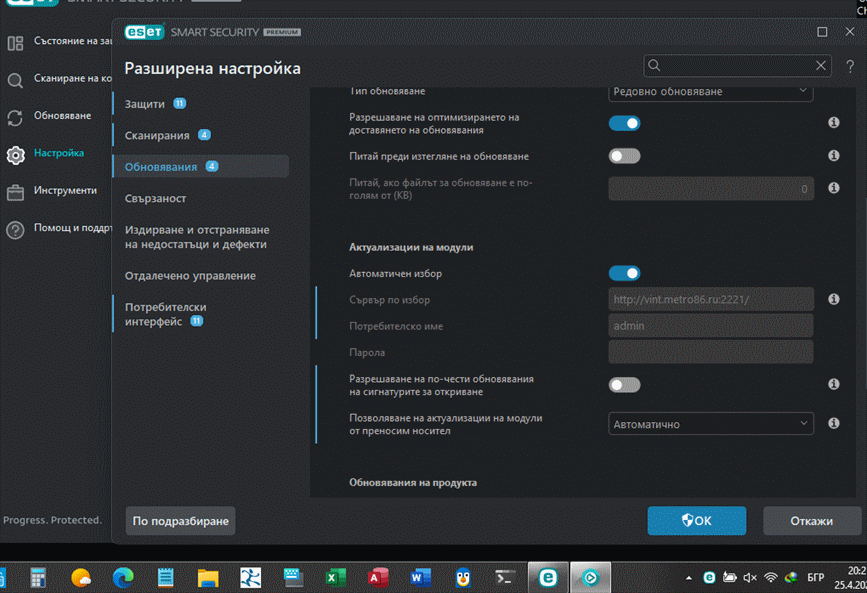Open Calculator from the taskbar
The width and height of the screenshot is (867, 593).
(x=38, y=578)
